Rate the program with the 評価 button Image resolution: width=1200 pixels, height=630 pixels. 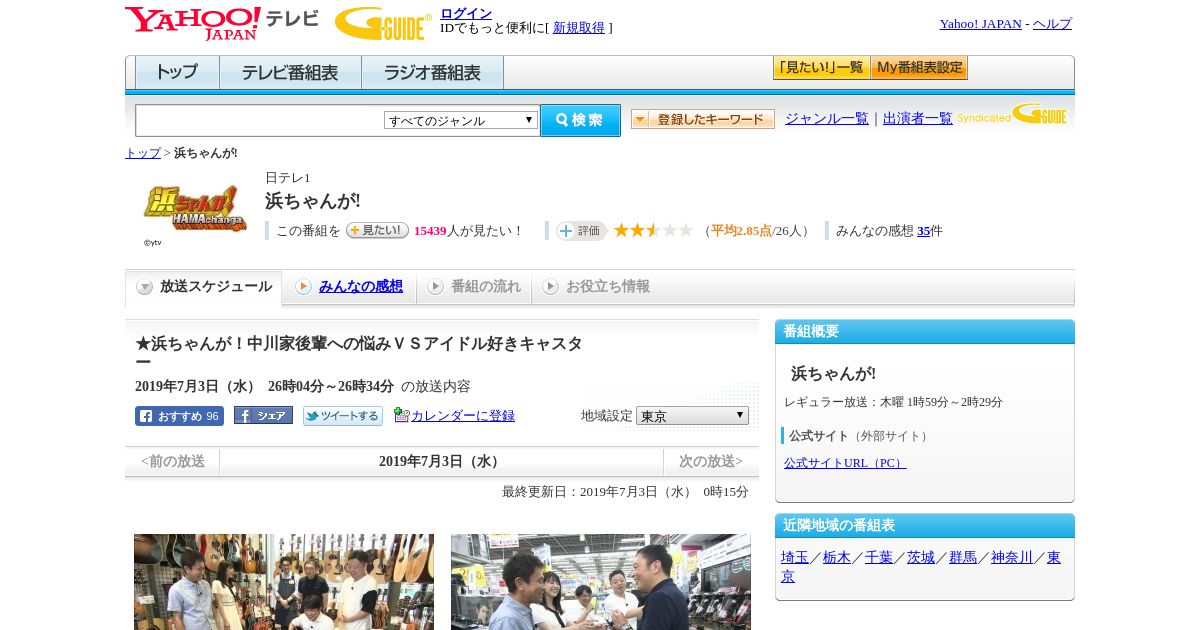point(582,231)
